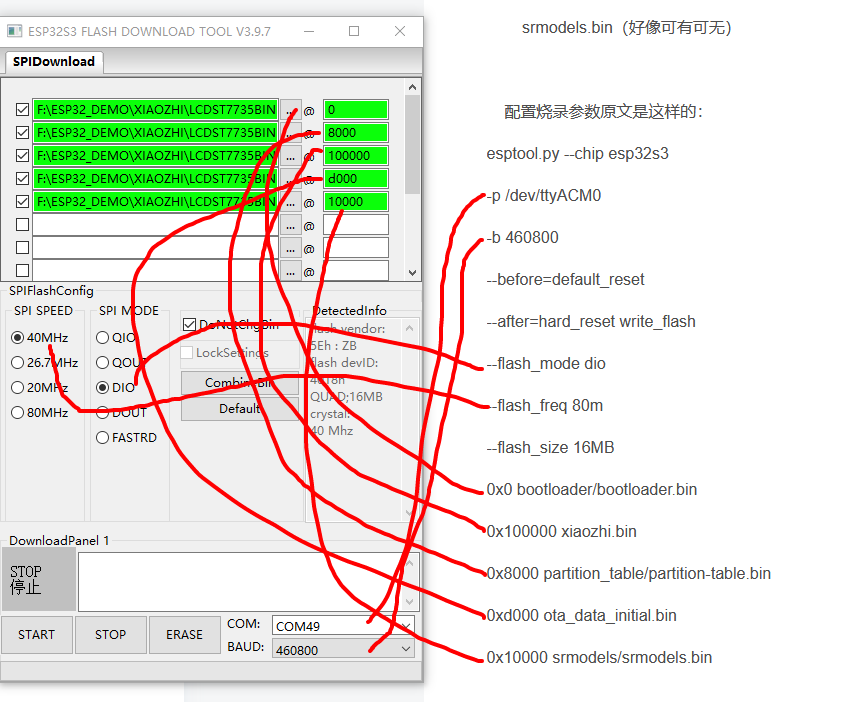Click the ERASE button
This screenshot has height=702, width=856.
coord(184,634)
